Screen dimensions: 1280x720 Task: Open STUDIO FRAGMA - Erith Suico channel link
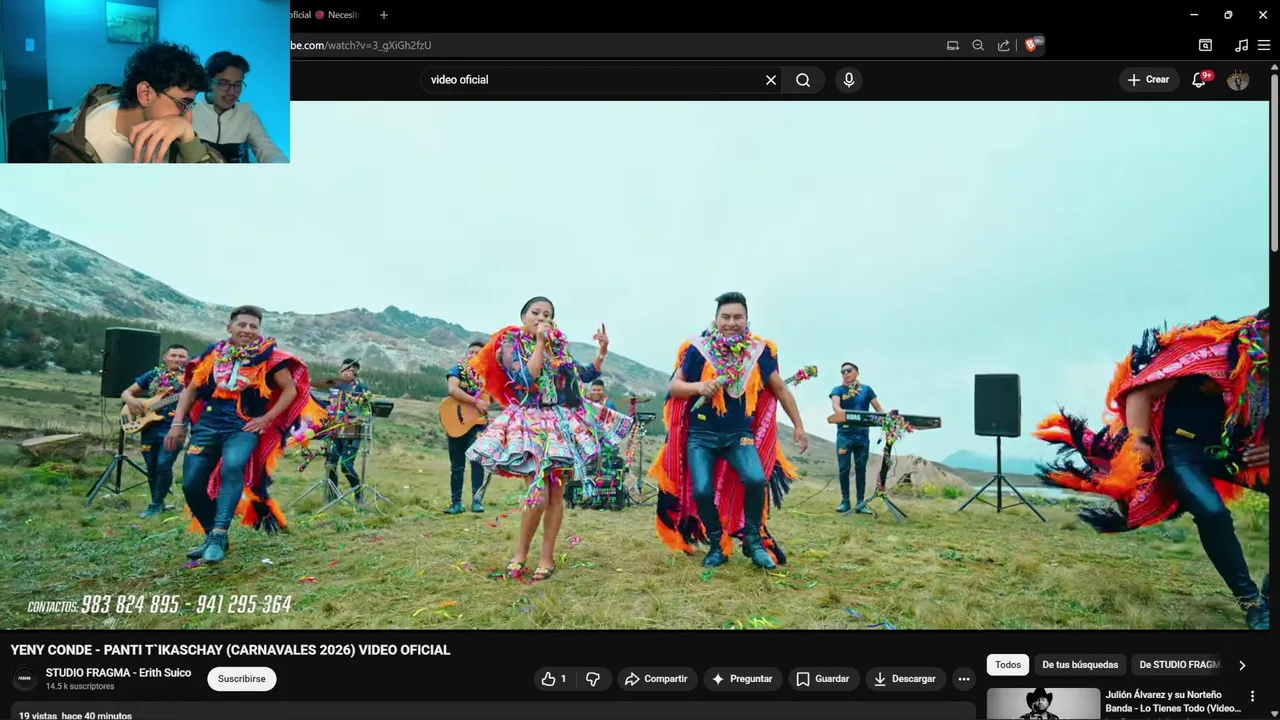pyautogui.click(x=118, y=673)
